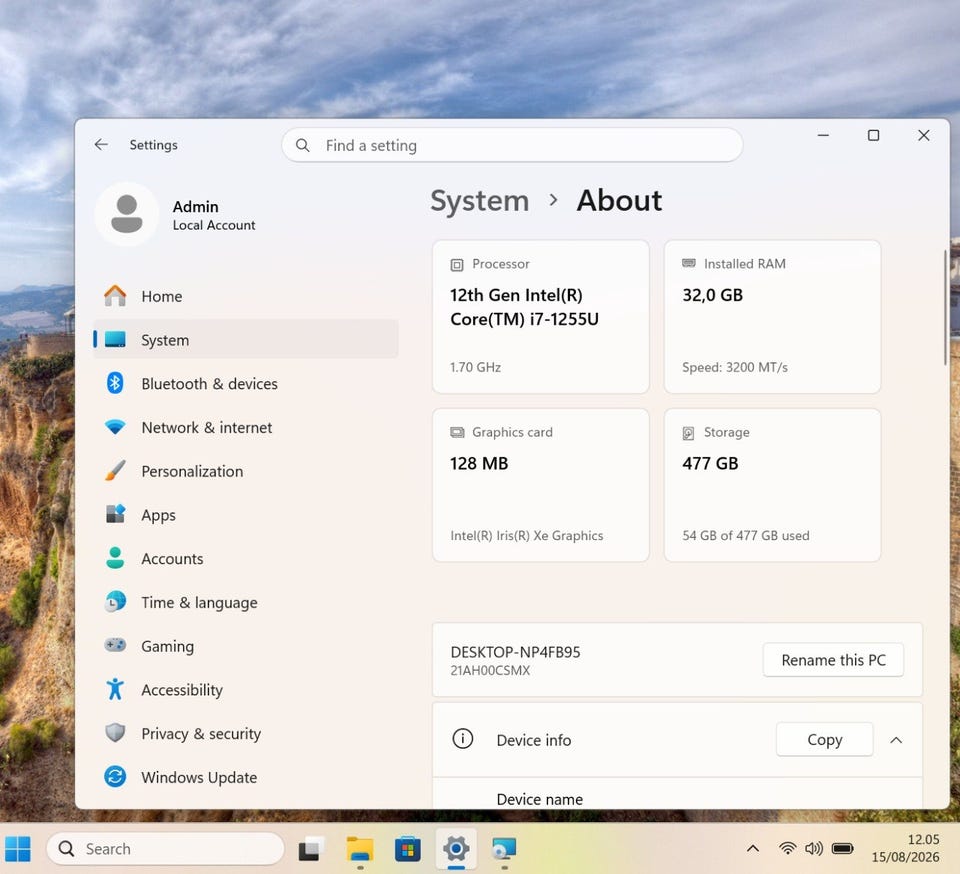
Task: Click the taskbar battery icon
Action: (842, 848)
